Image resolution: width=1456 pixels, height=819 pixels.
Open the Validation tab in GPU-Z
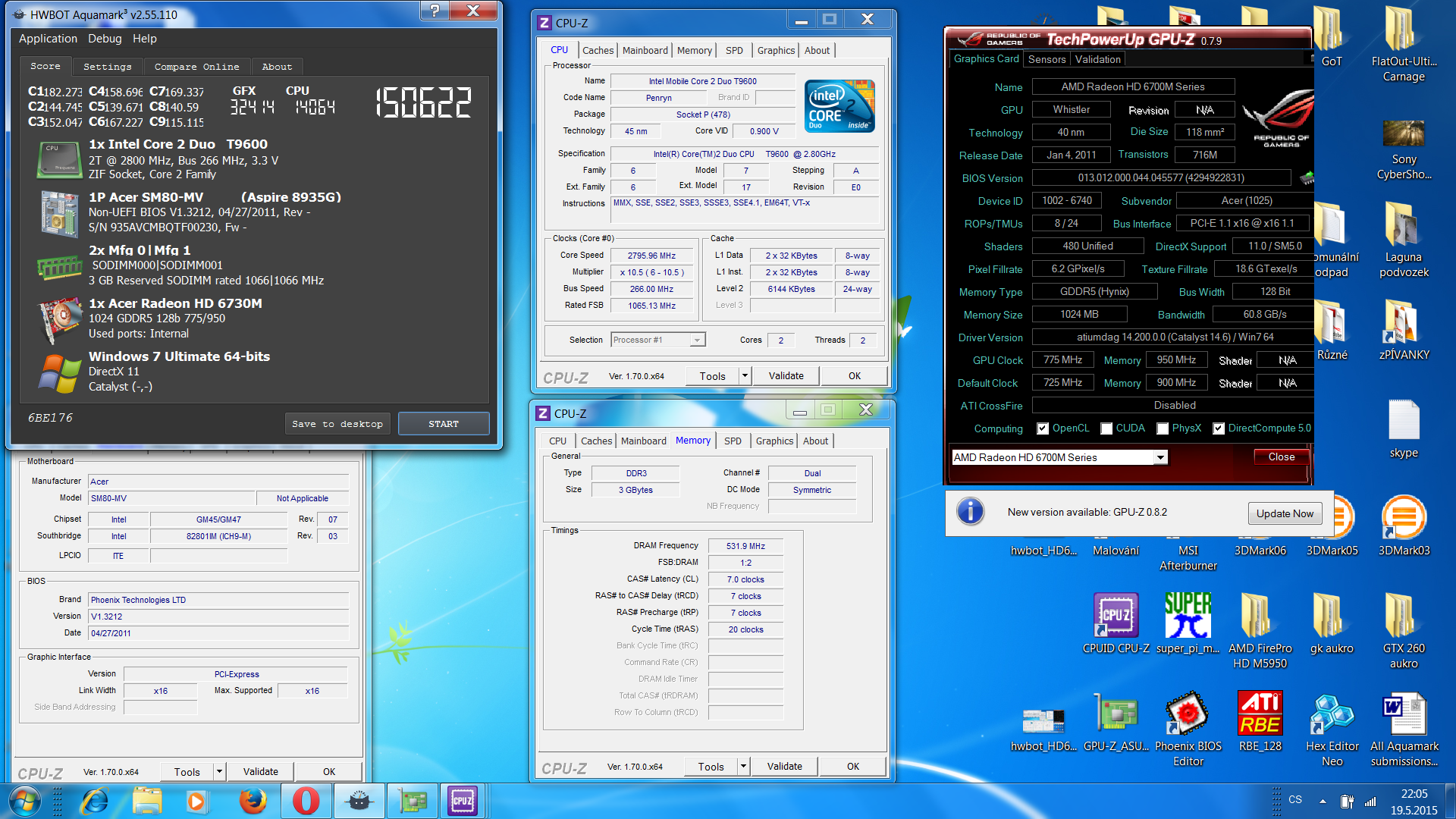(1097, 59)
